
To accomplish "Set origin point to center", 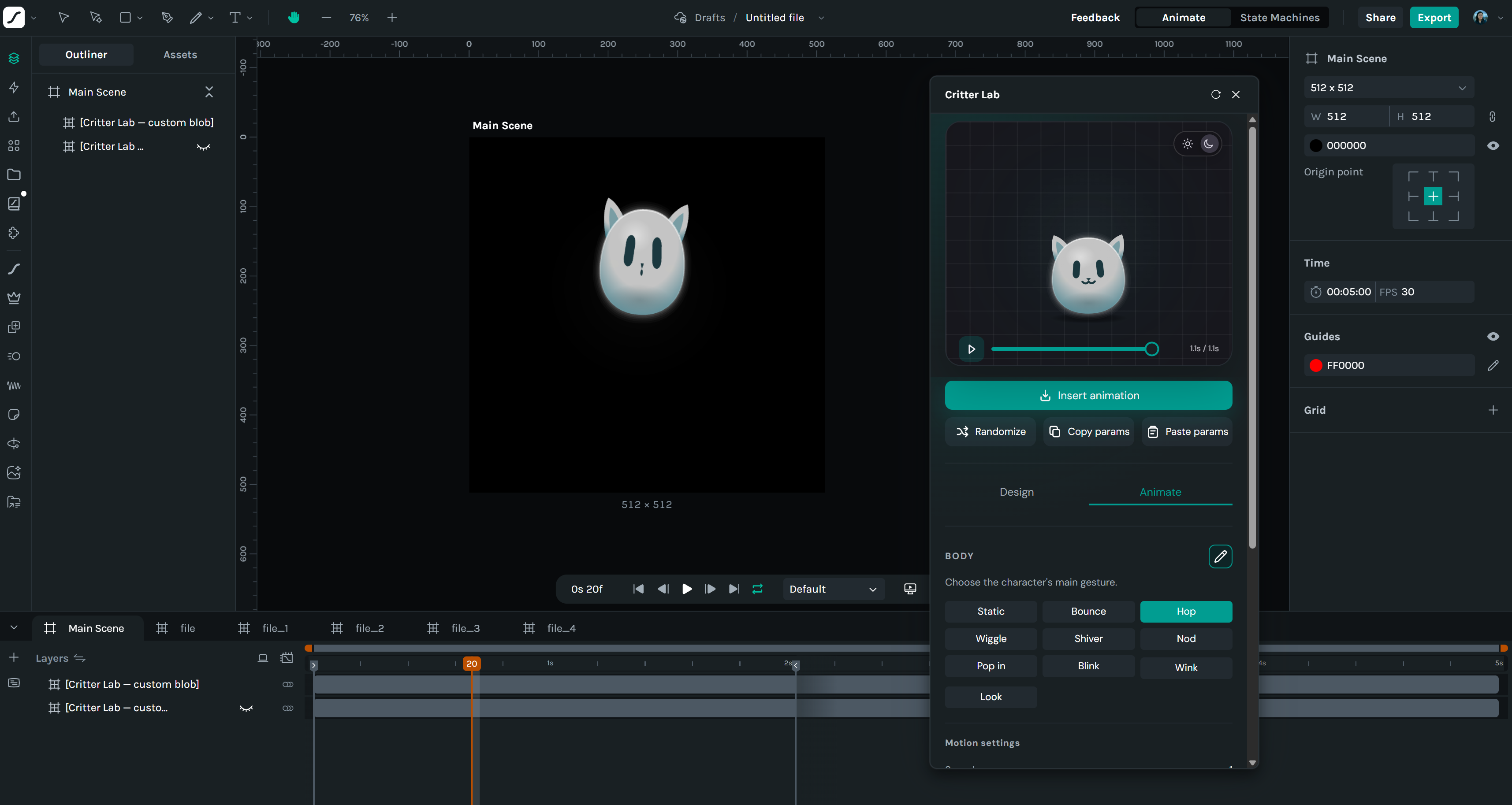I will 1434,197.
